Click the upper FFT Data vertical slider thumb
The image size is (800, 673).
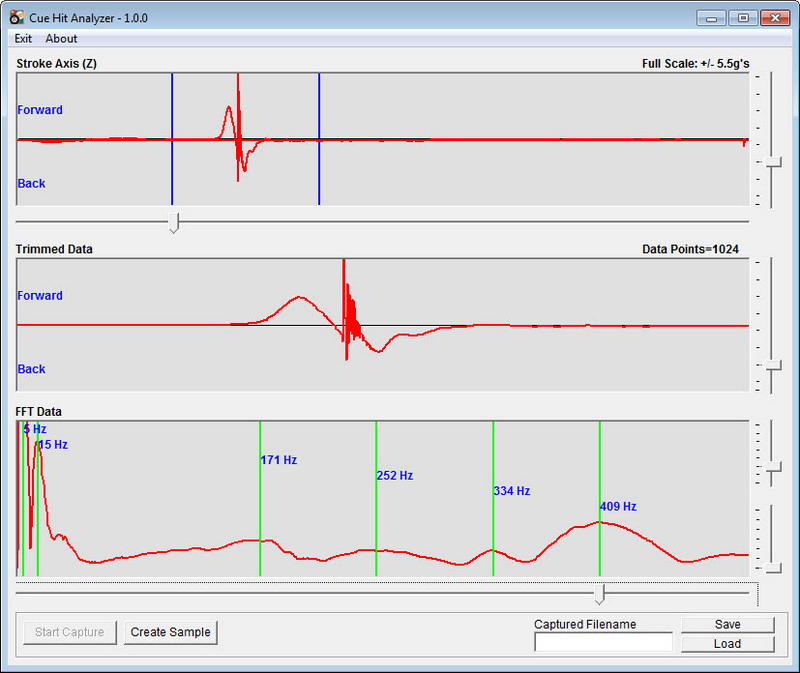click(773, 467)
